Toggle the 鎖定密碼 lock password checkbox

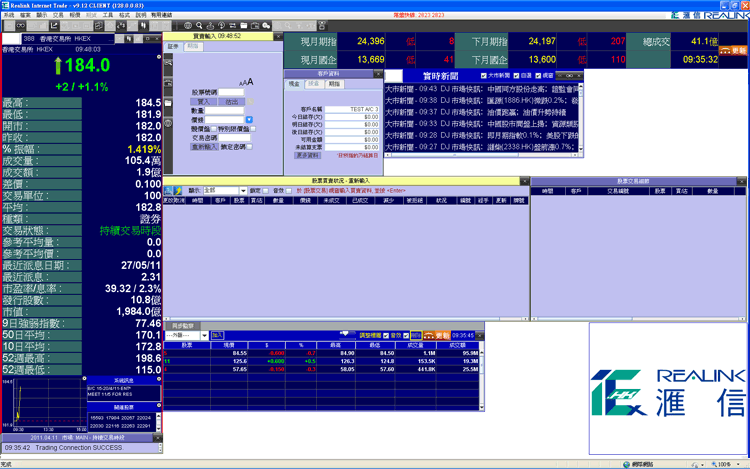click(x=250, y=146)
